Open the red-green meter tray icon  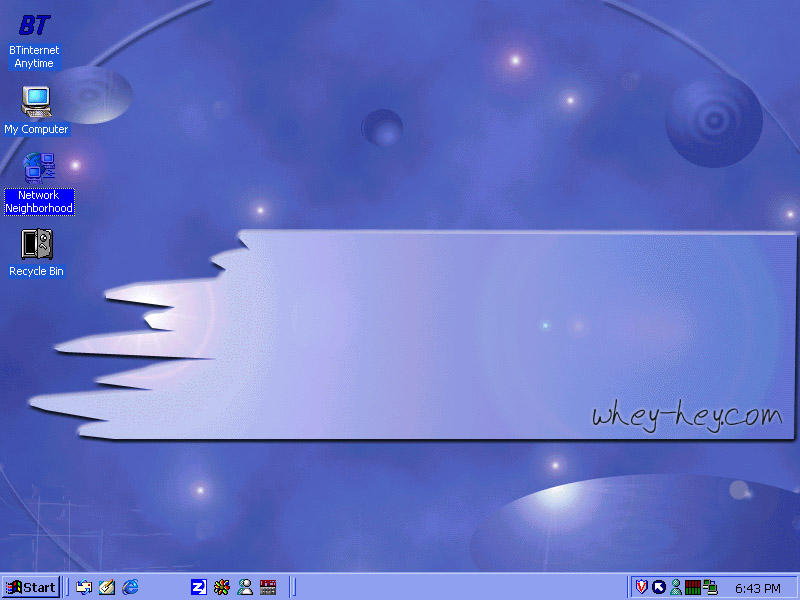coord(692,587)
